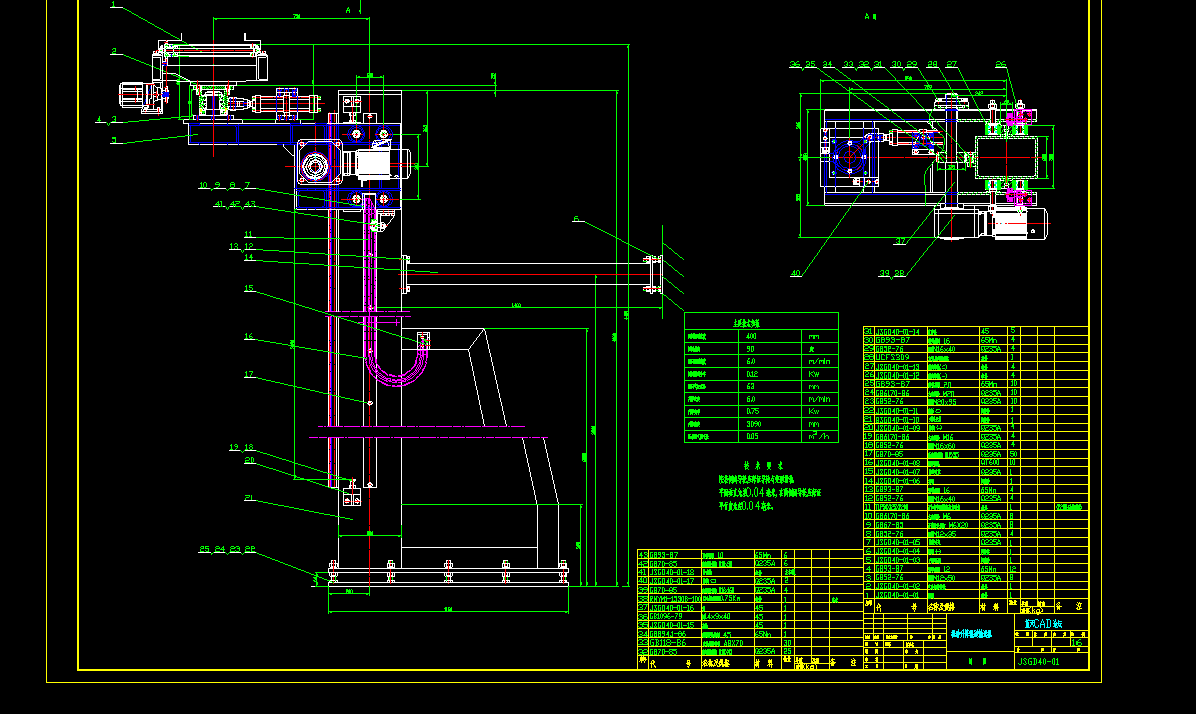Click the technical requirements heading text
Viewport: 1196px width, 714px height.
coord(764,465)
